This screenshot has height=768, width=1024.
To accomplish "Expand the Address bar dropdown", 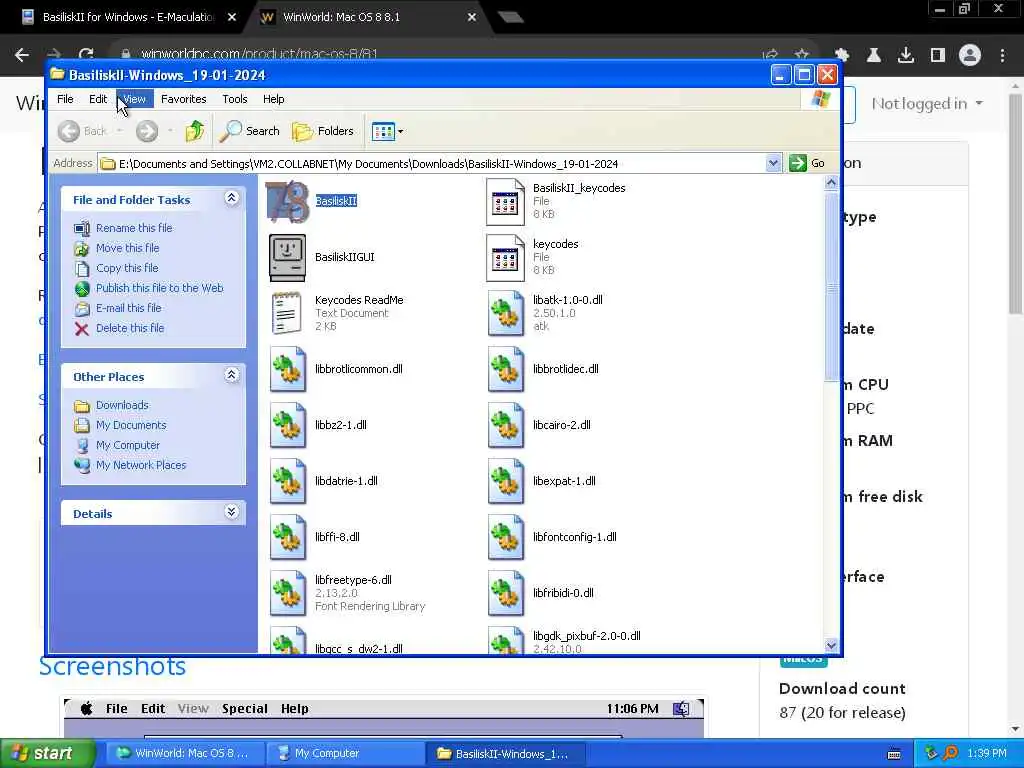I will (x=773, y=163).
